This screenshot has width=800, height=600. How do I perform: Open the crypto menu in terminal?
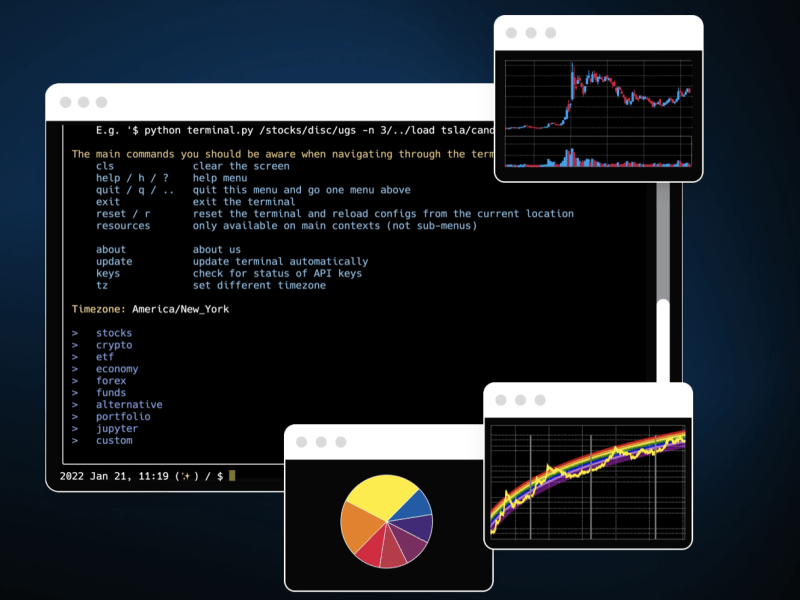(113, 345)
